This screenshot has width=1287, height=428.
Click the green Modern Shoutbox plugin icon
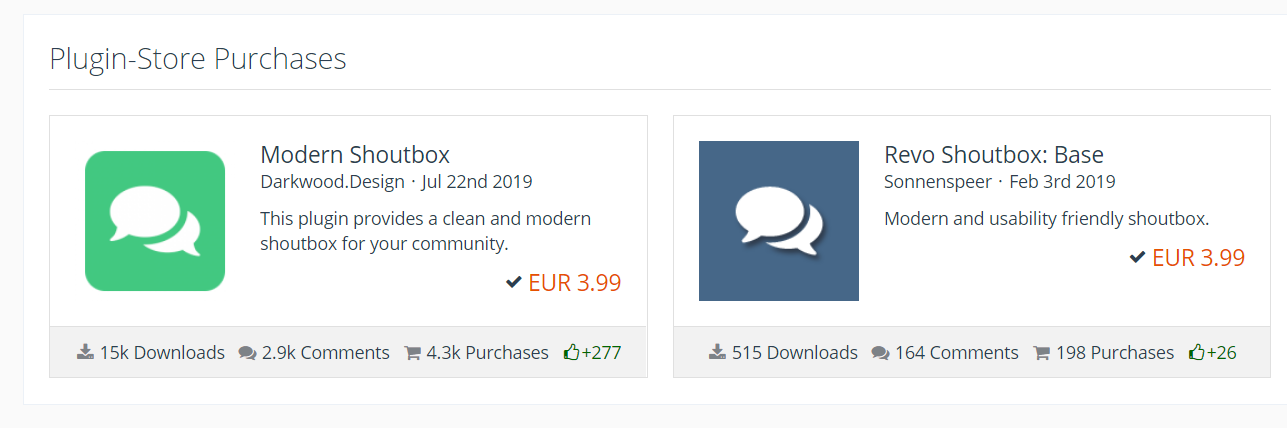click(x=155, y=221)
